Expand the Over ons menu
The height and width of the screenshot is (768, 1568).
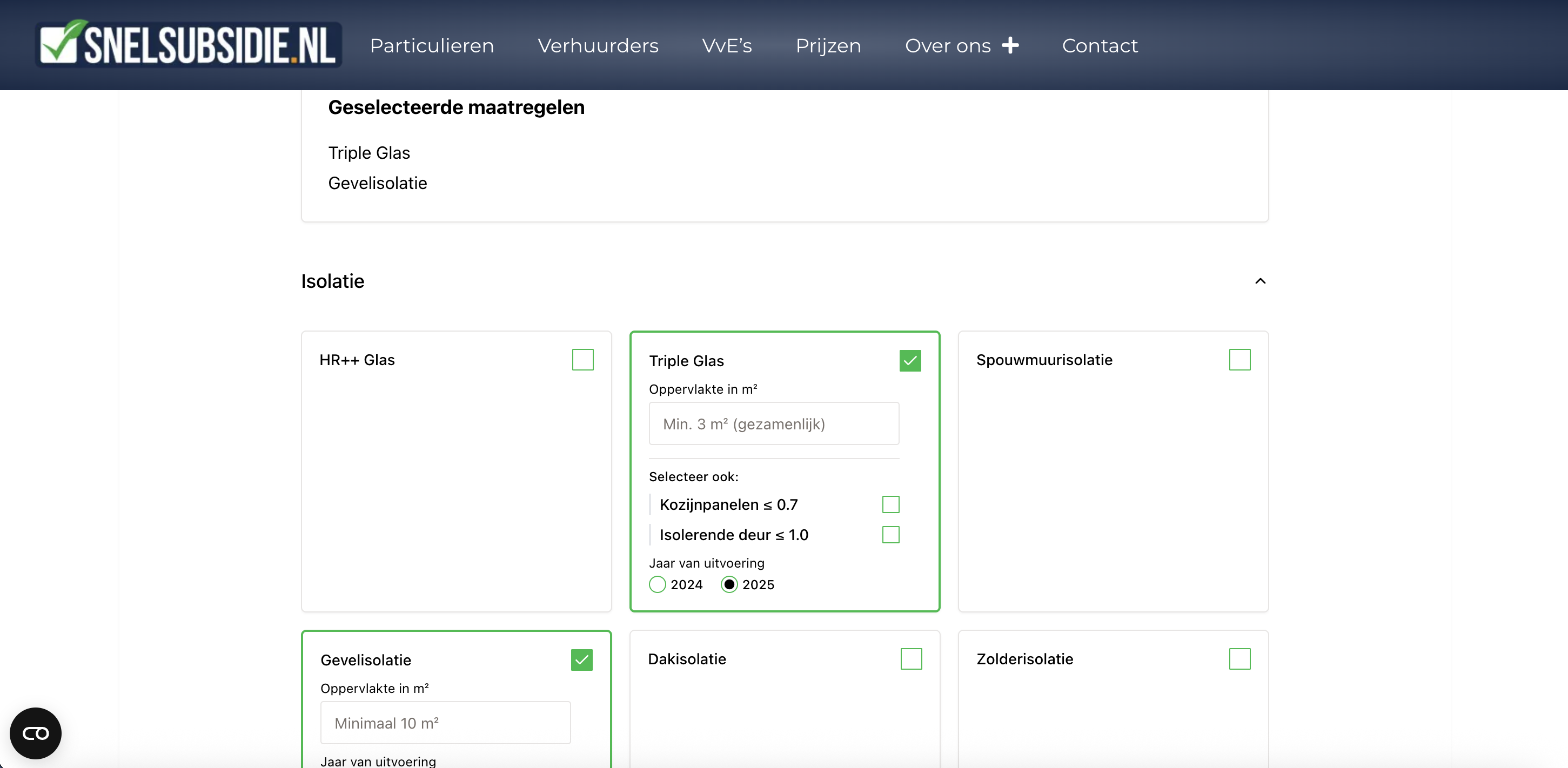tap(947, 46)
